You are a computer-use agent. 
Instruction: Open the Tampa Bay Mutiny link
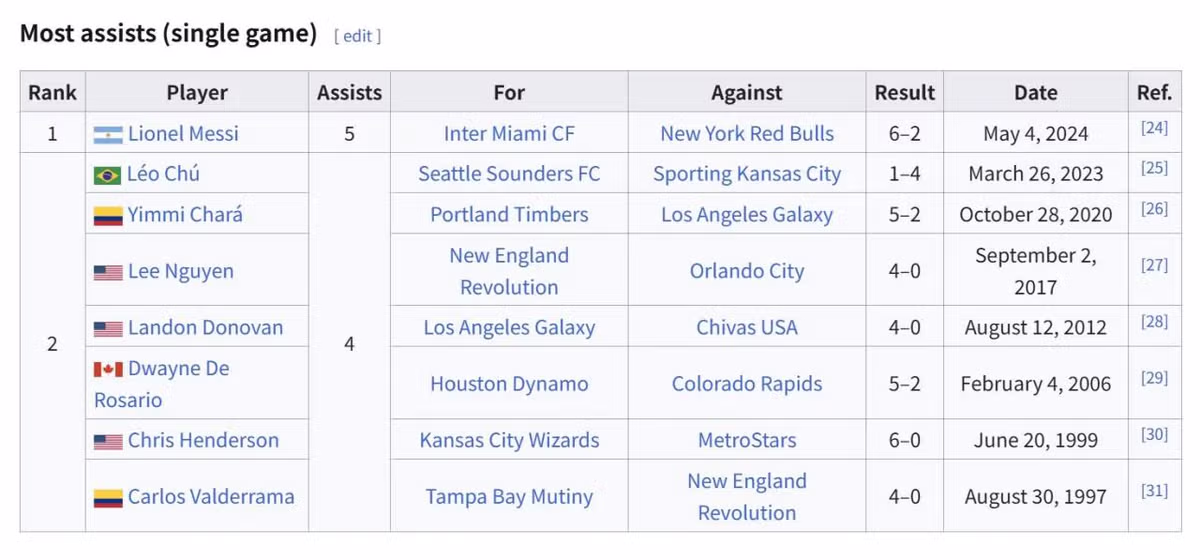click(x=509, y=497)
